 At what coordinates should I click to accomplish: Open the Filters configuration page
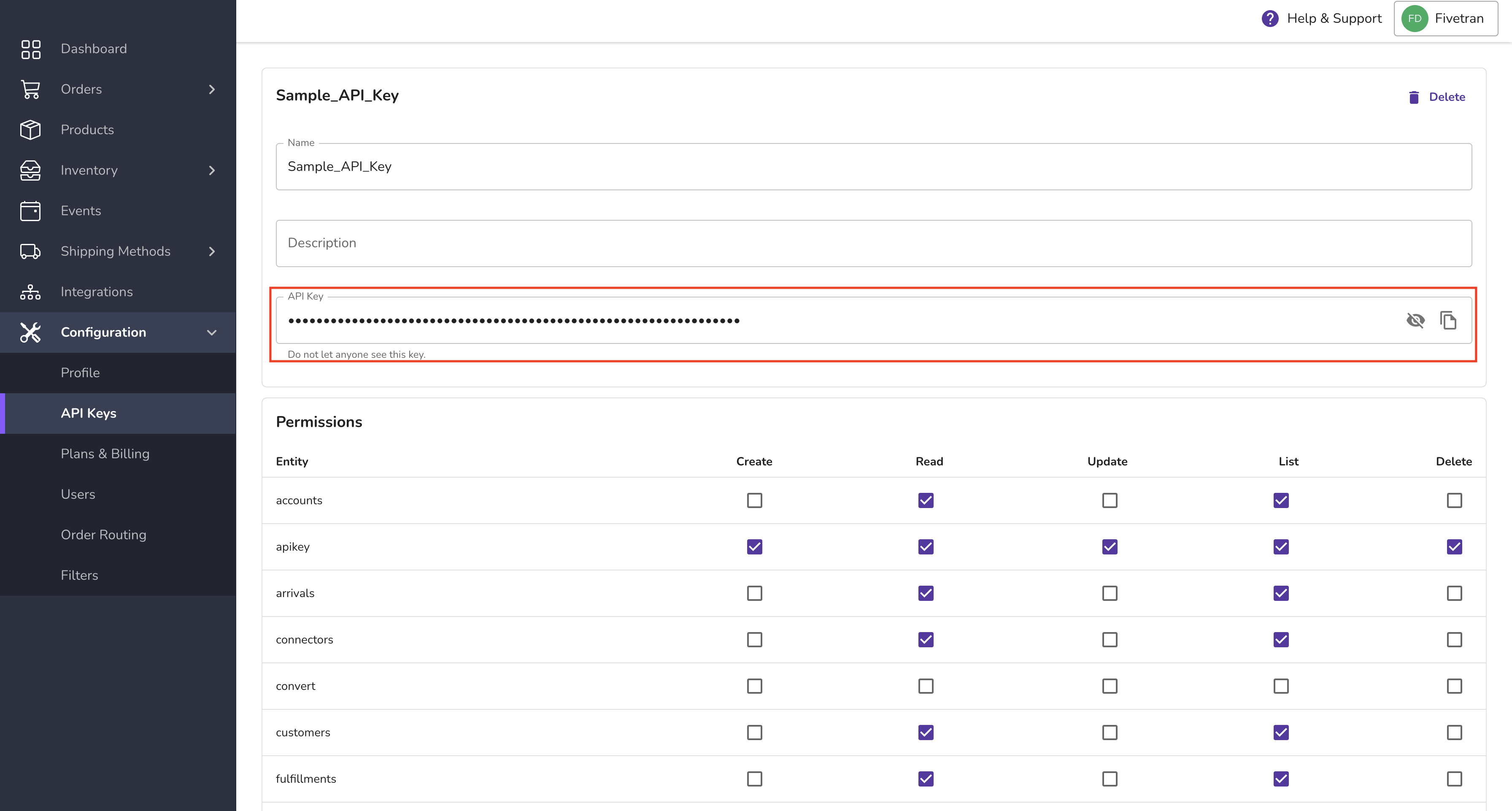pyautogui.click(x=118, y=576)
